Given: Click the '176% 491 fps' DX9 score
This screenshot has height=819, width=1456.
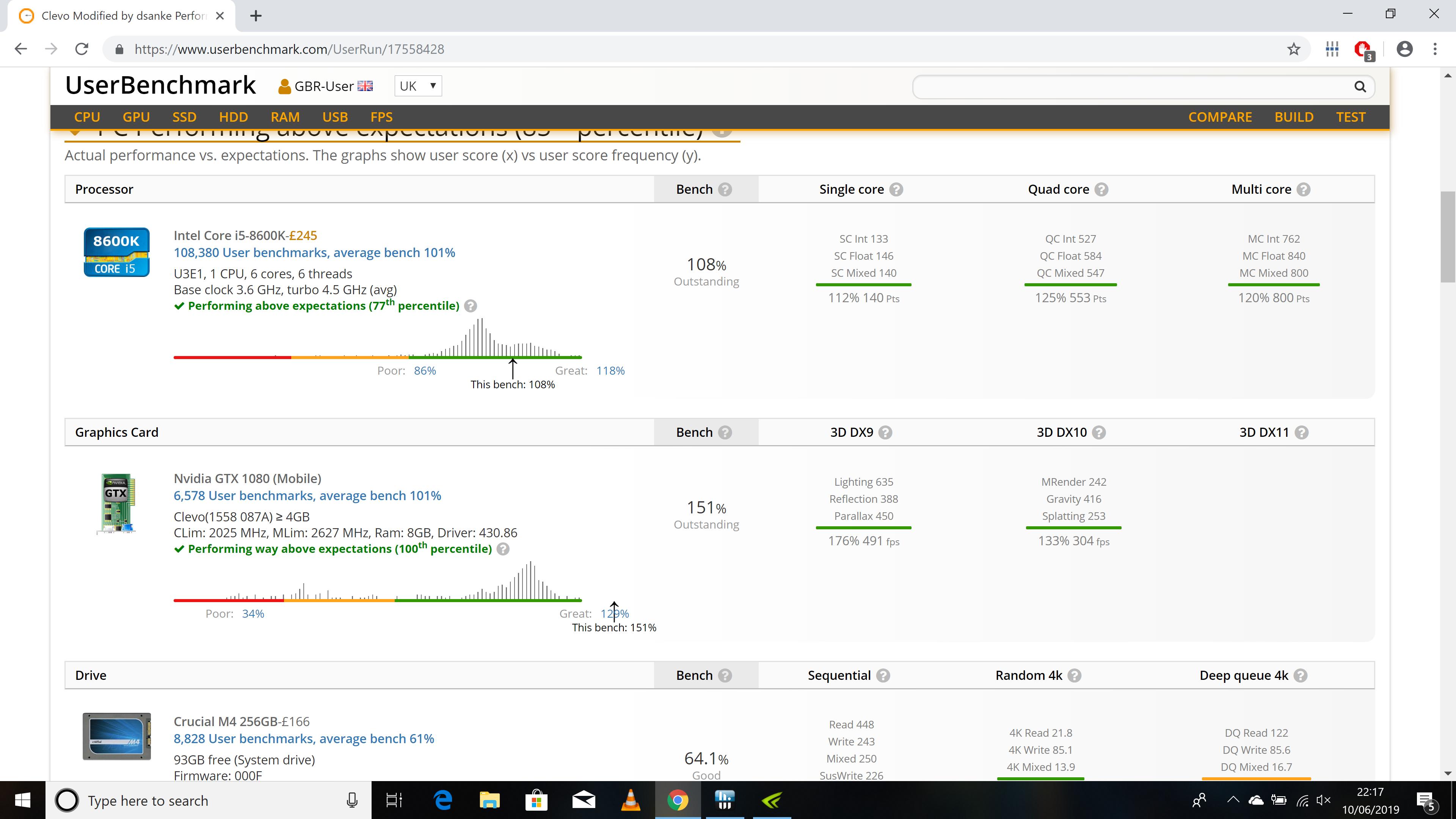Looking at the screenshot, I should (864, 541).
